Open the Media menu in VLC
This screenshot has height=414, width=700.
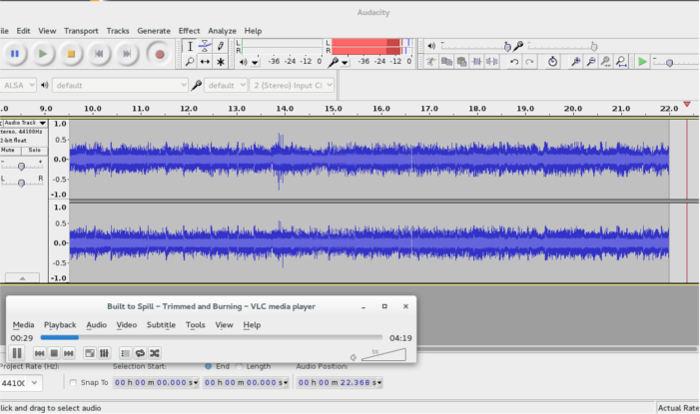point(23,325)
